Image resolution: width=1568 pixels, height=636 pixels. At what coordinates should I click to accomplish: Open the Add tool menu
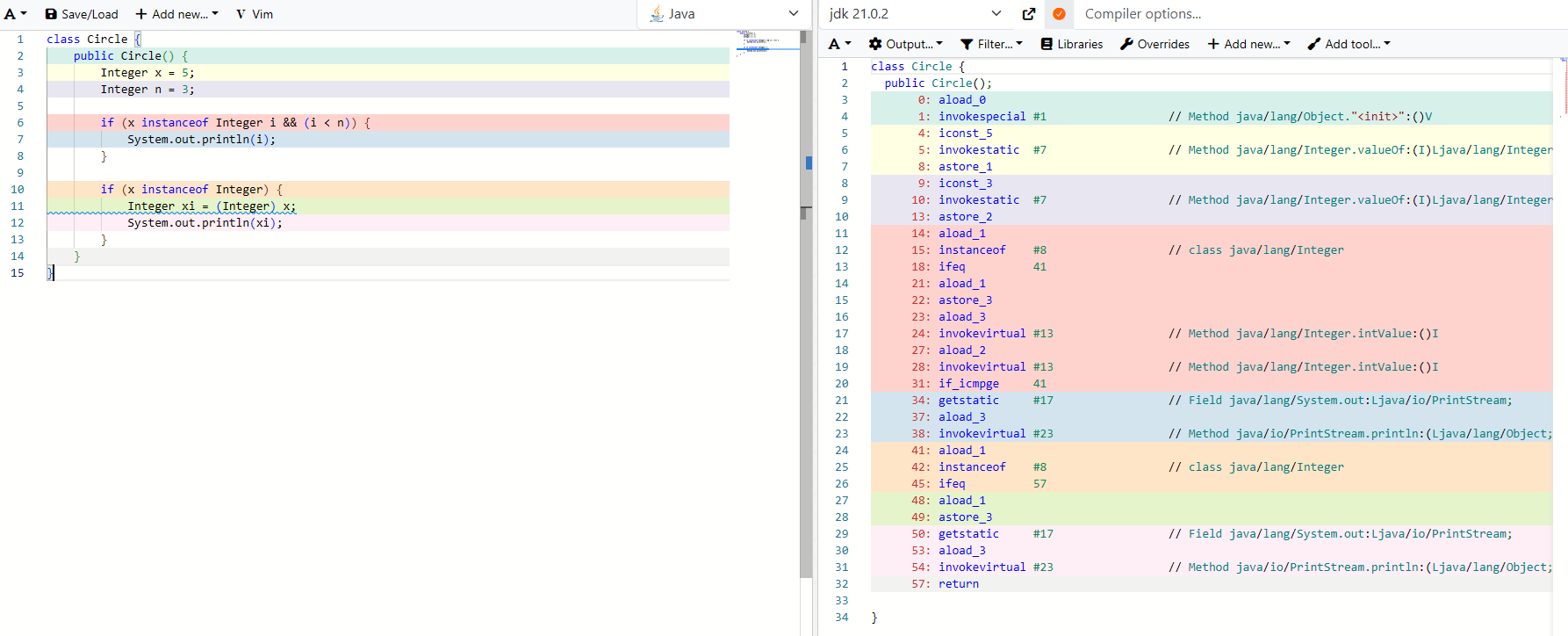click(x=1349, y=44)
